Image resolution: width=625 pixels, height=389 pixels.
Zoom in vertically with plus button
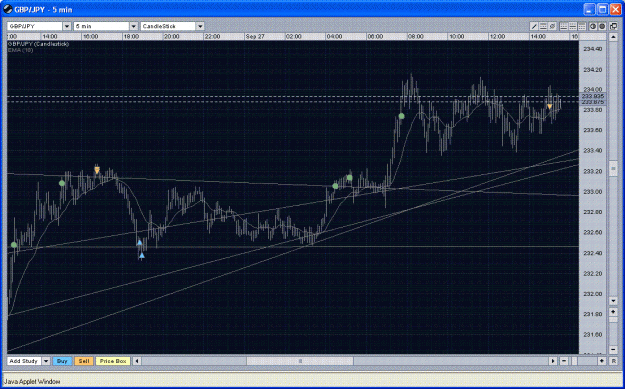point(613,312)
